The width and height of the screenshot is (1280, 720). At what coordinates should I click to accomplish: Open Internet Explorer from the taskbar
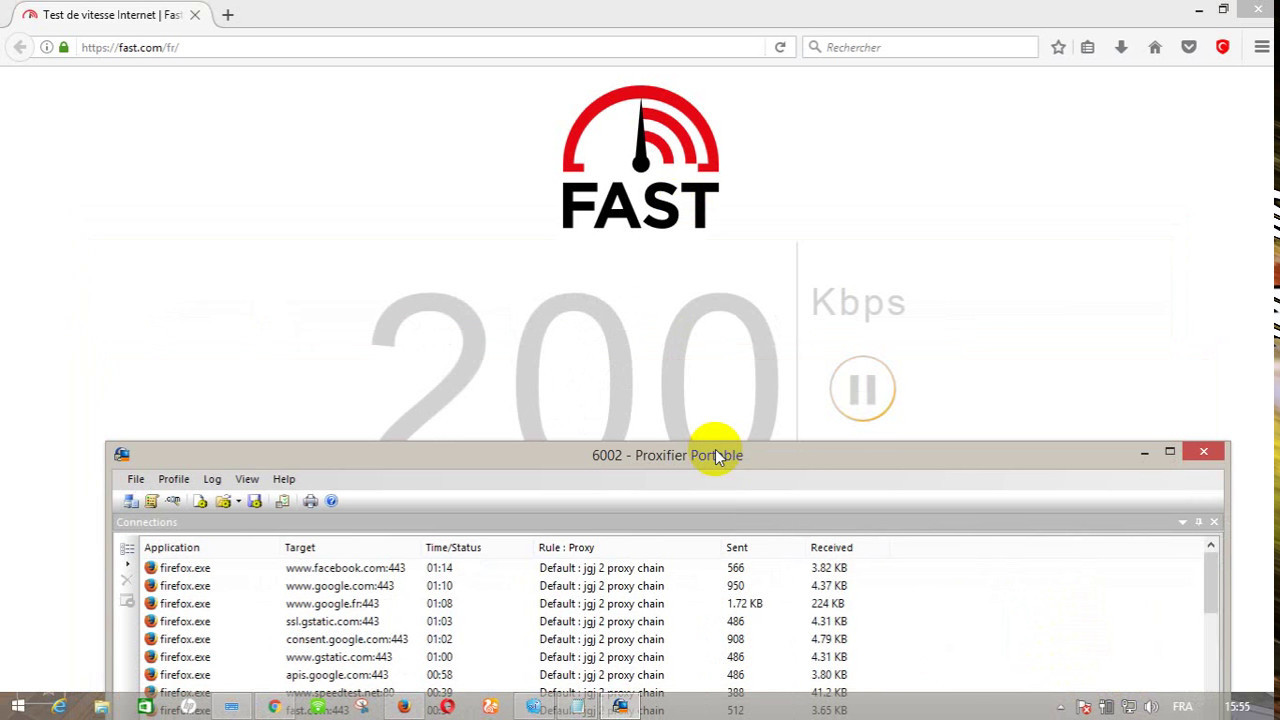click(x=60, y=707)
